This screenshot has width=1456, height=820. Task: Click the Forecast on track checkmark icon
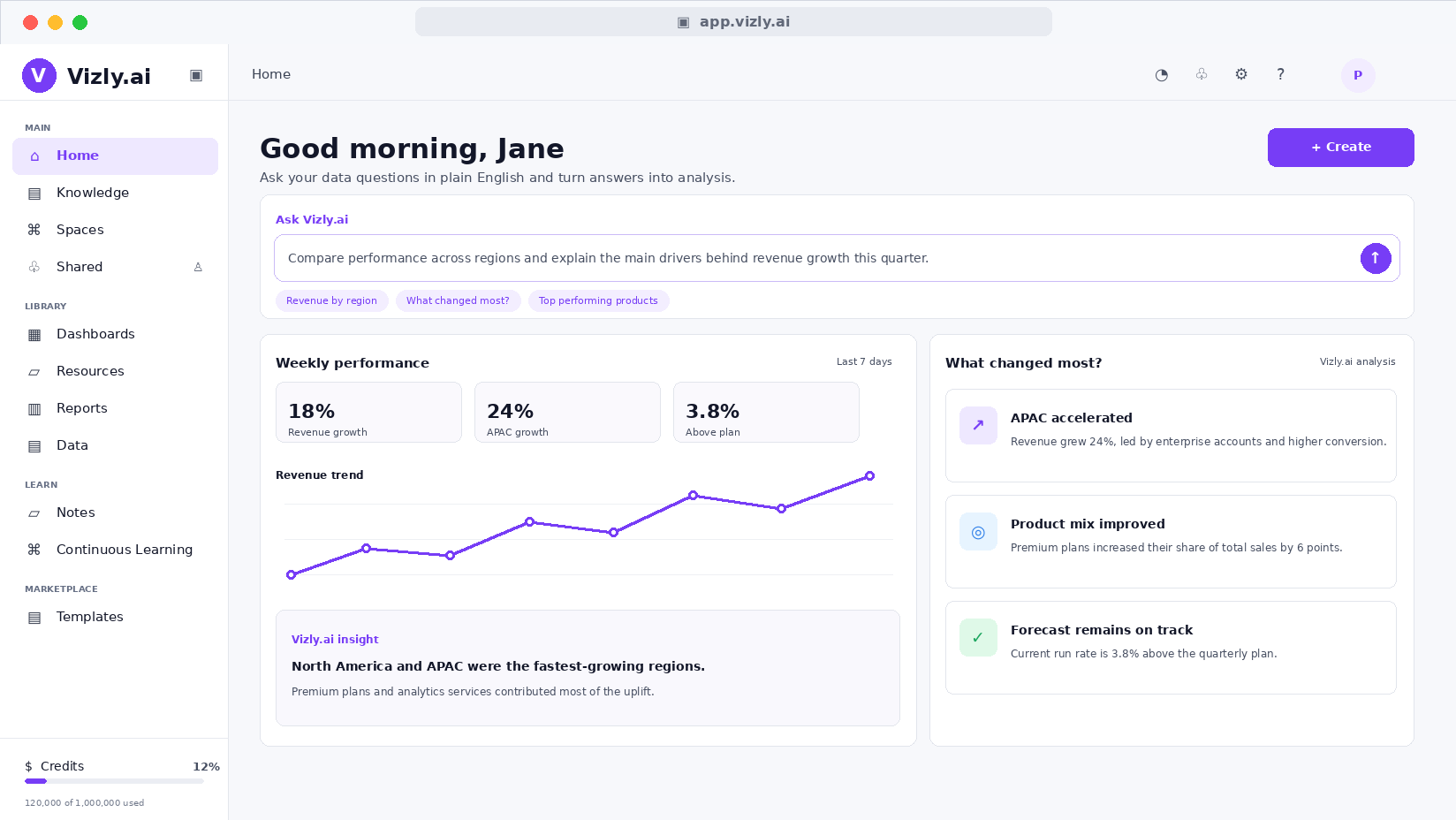[x=978, y=637]
